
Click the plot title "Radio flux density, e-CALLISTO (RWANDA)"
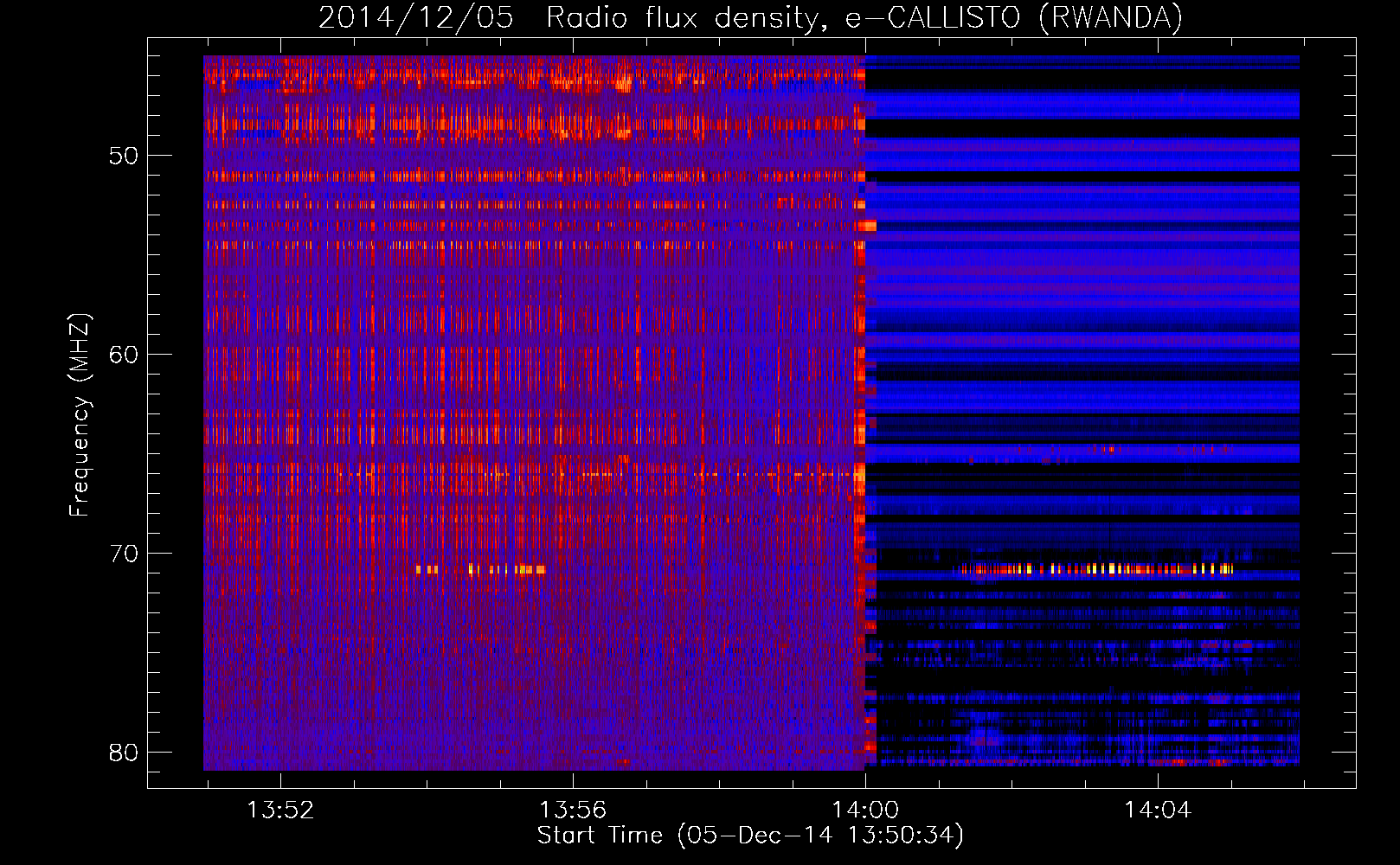(864, 18)
